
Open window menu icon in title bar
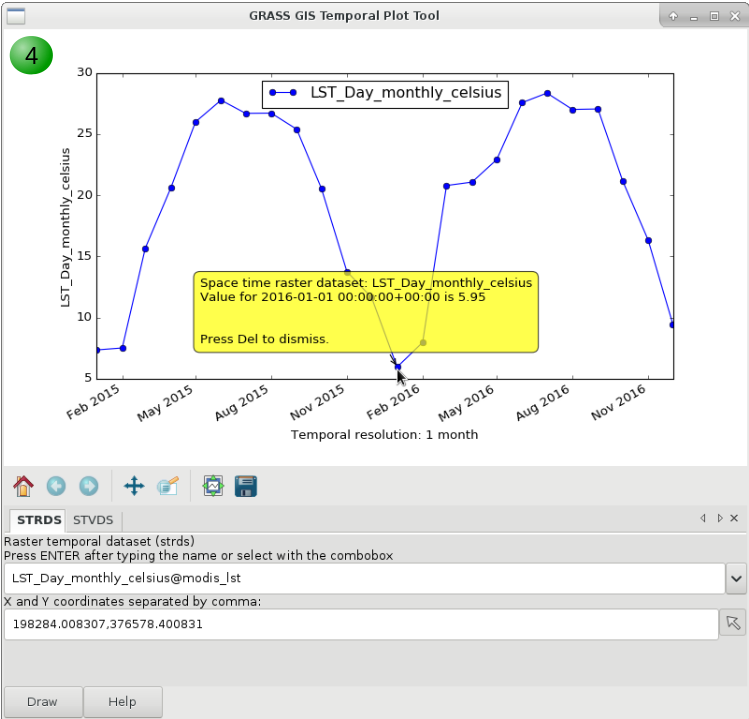click(x=16, y=16)
